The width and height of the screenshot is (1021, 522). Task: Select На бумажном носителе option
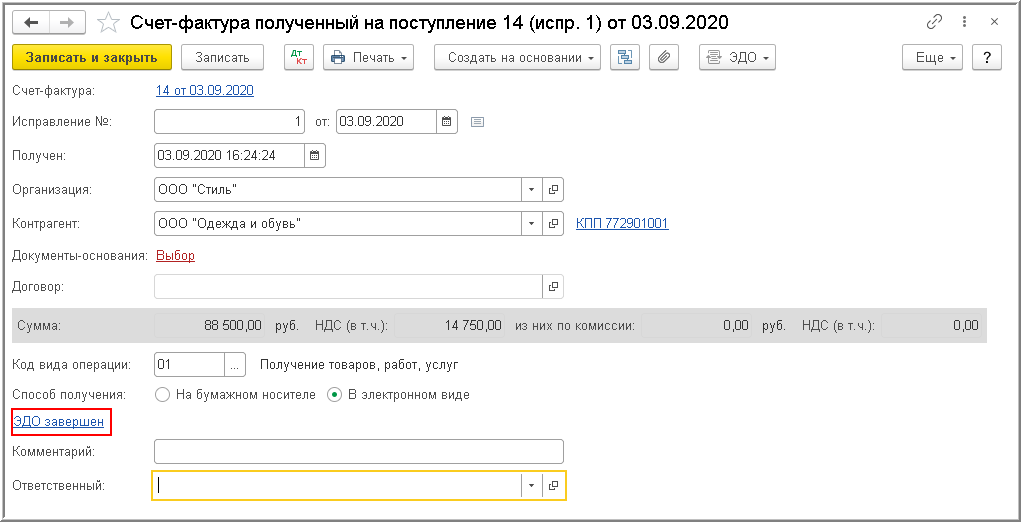(x=163, y=394)
